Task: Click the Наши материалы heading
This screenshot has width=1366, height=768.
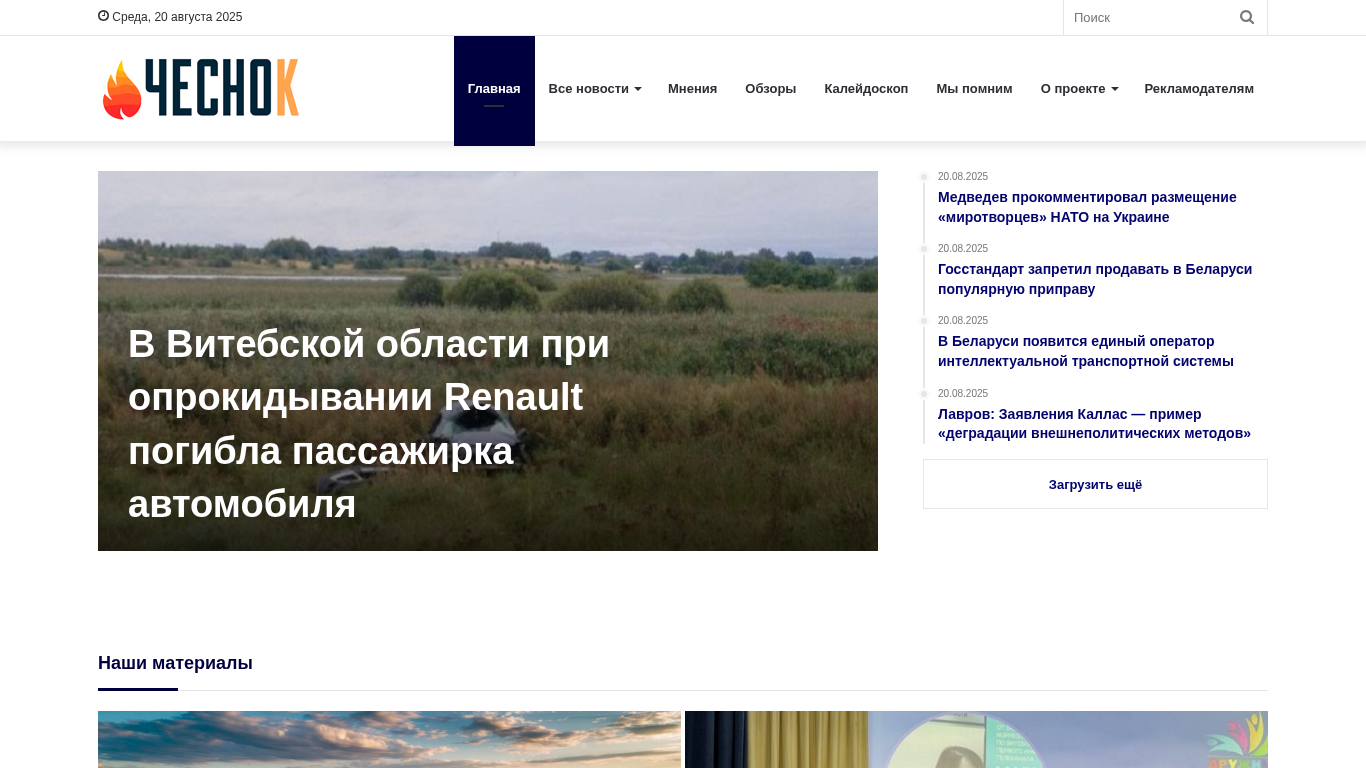Action: 175,663
